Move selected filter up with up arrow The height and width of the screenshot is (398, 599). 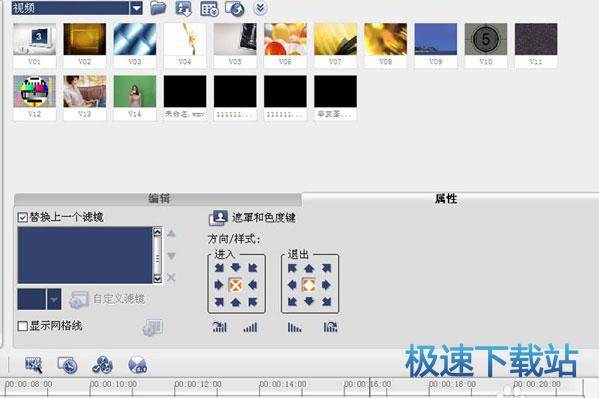(x=172, y=233)
